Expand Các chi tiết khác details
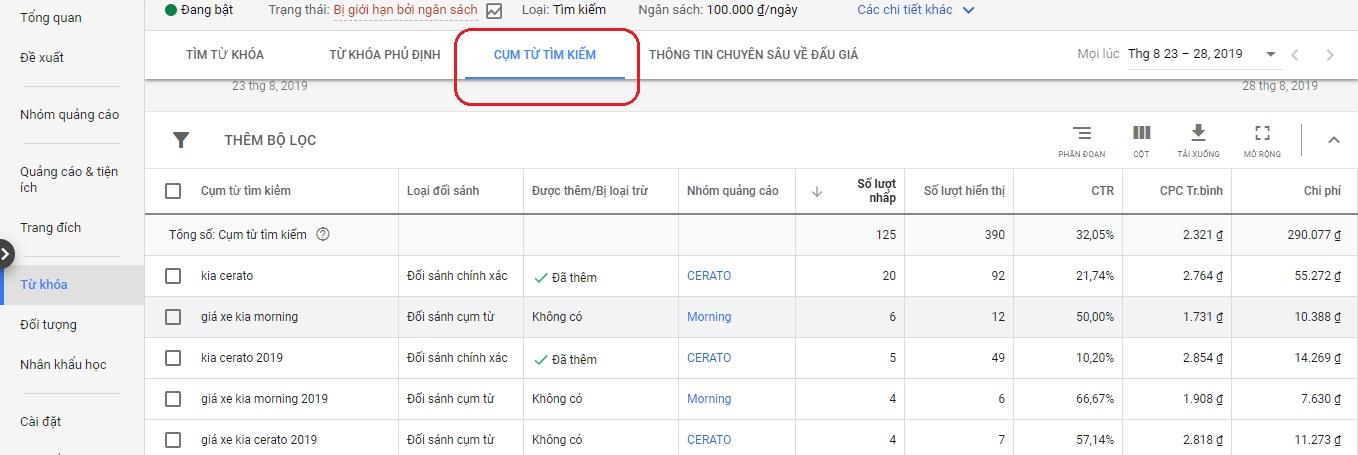This screenshot has width=1358, height=455. [x=915, y=10]
